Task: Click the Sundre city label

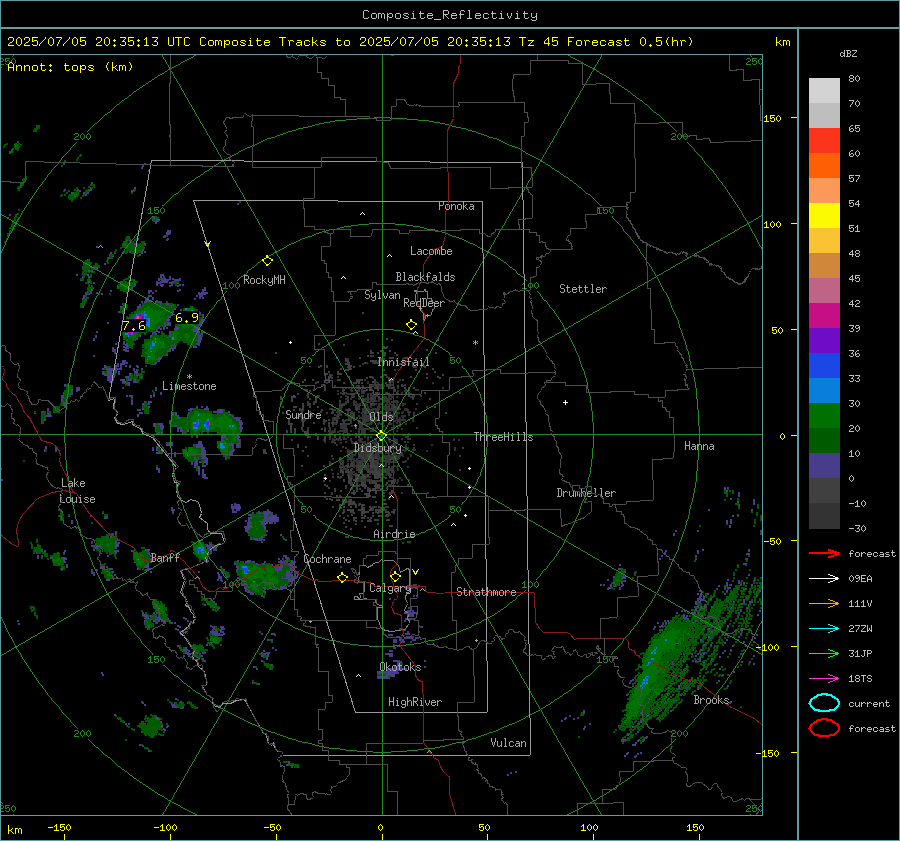Action: tap(303, 414)
